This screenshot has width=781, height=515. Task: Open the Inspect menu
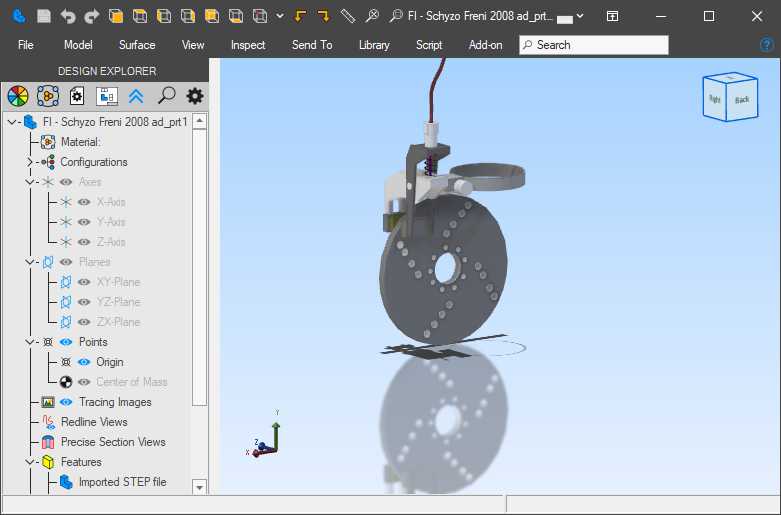click(248, 45)
